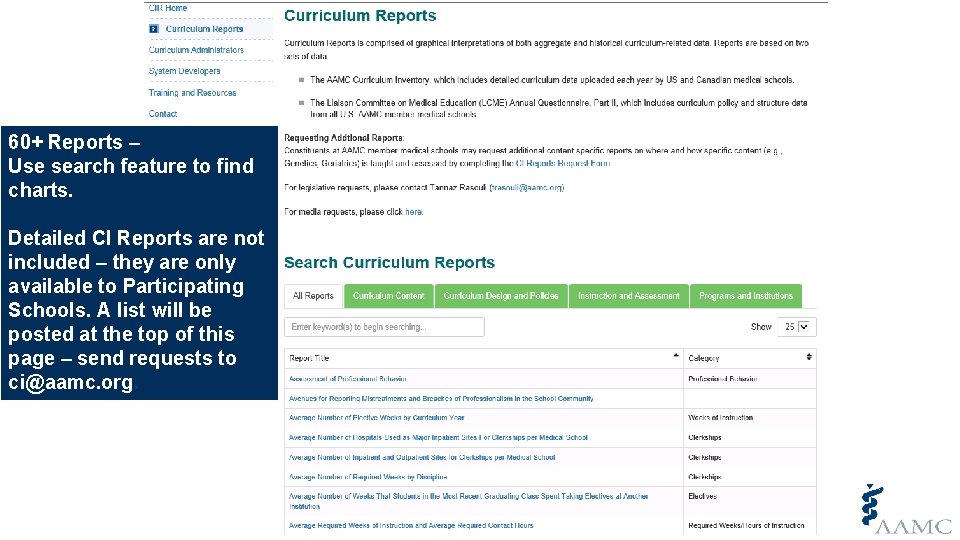960x540 pixels.
Task: Select Curriculum Reports in the sidebar
Action: click(204, 29)
